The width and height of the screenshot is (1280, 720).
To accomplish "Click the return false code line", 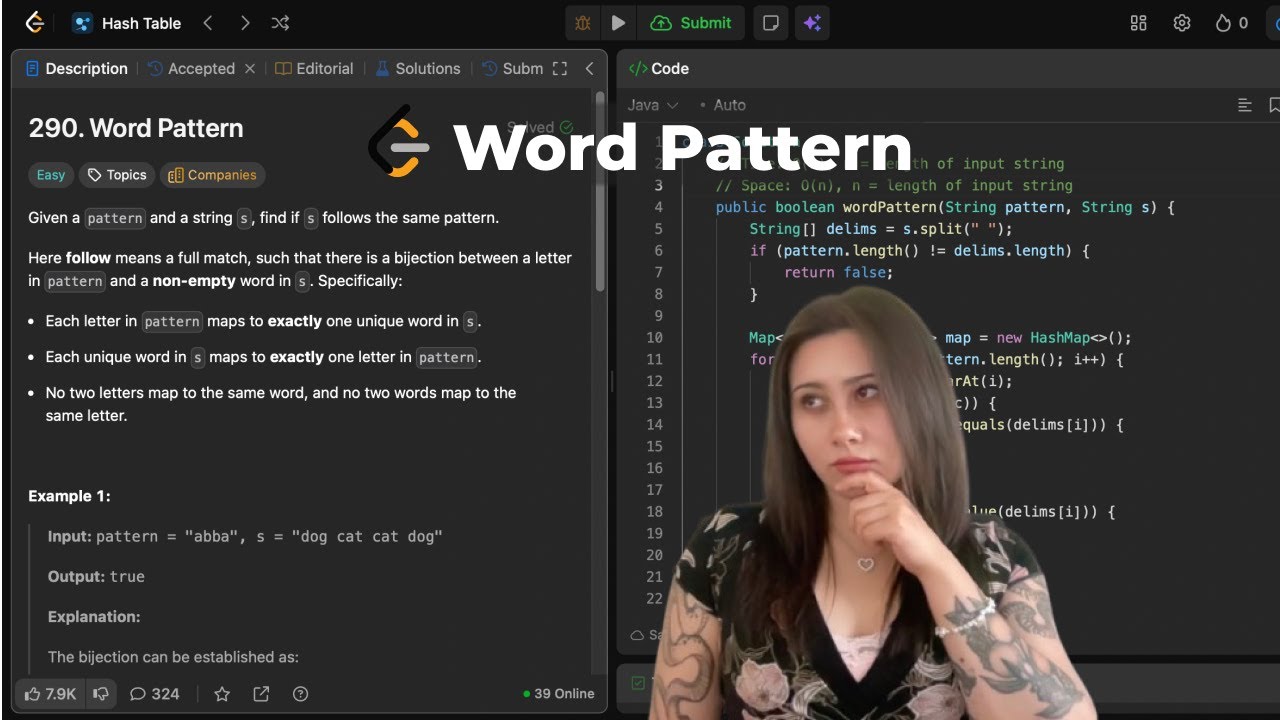I will click(838, 272).
